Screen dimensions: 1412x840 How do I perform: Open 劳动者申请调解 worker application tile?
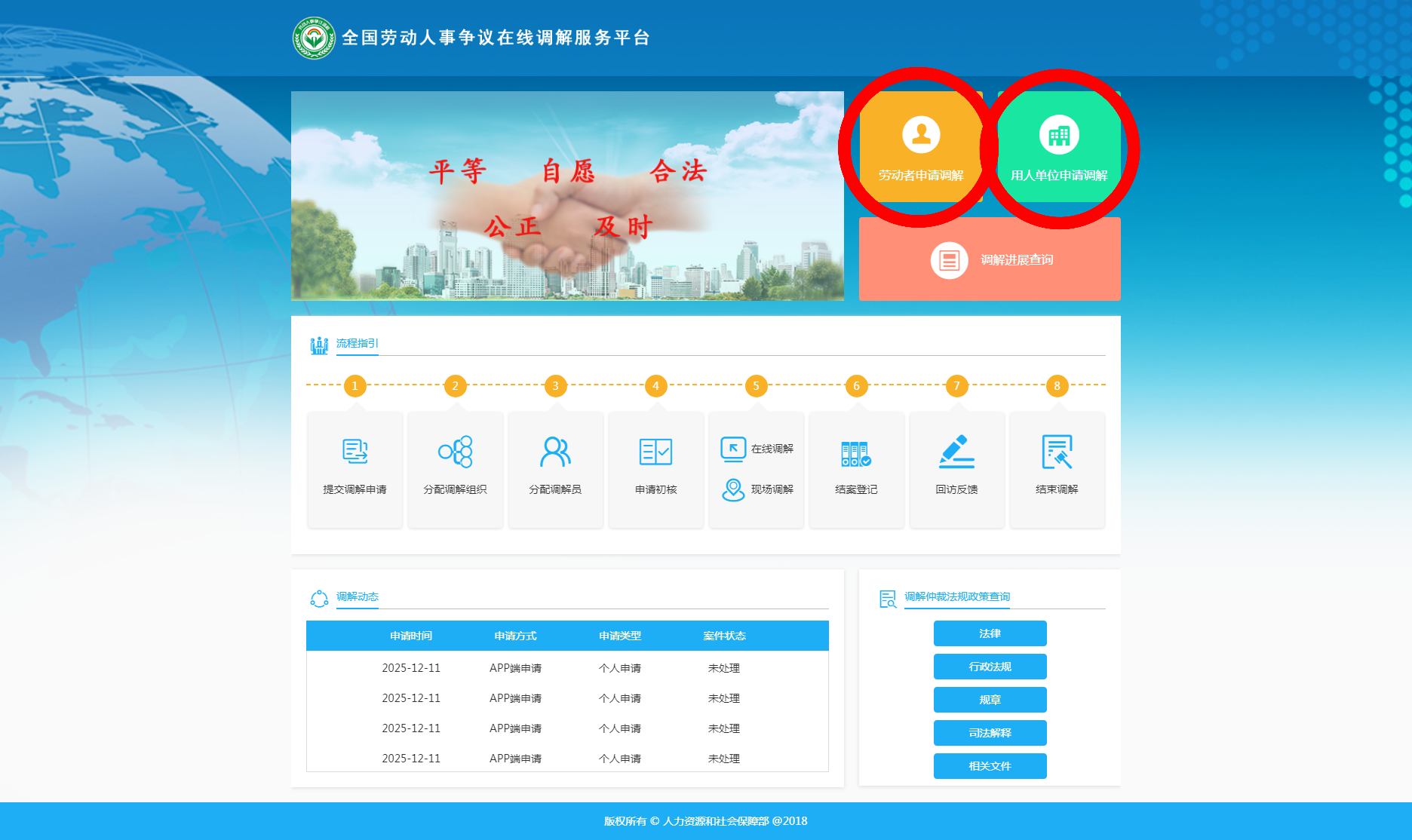pyautogui.click(x=920, y=147)
